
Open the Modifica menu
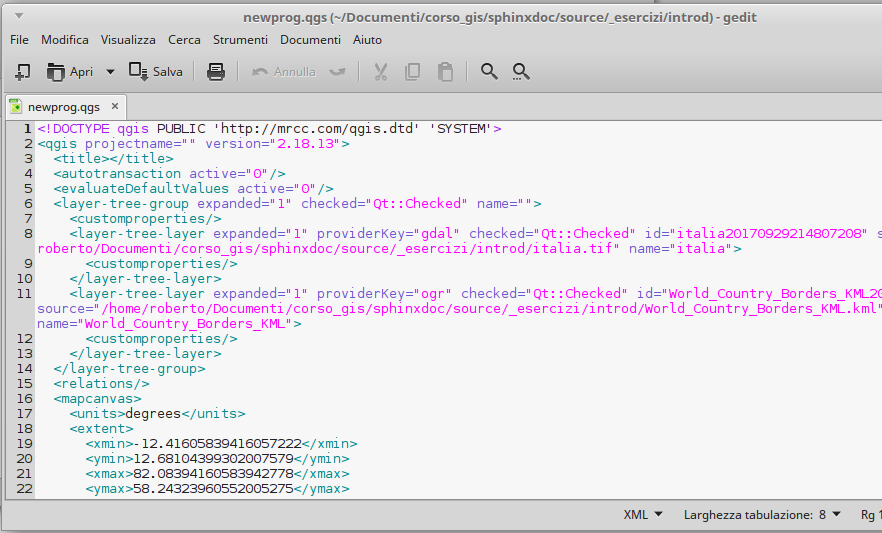pos(65,40)
